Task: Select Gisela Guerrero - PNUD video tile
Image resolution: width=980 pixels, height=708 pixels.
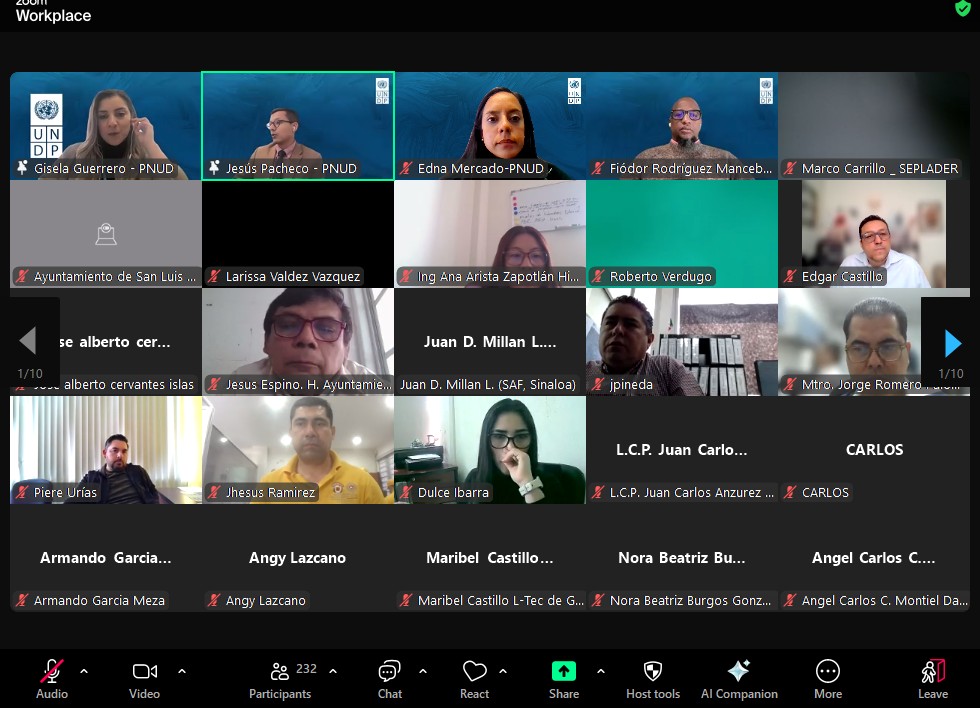Action: coord(106,126)
